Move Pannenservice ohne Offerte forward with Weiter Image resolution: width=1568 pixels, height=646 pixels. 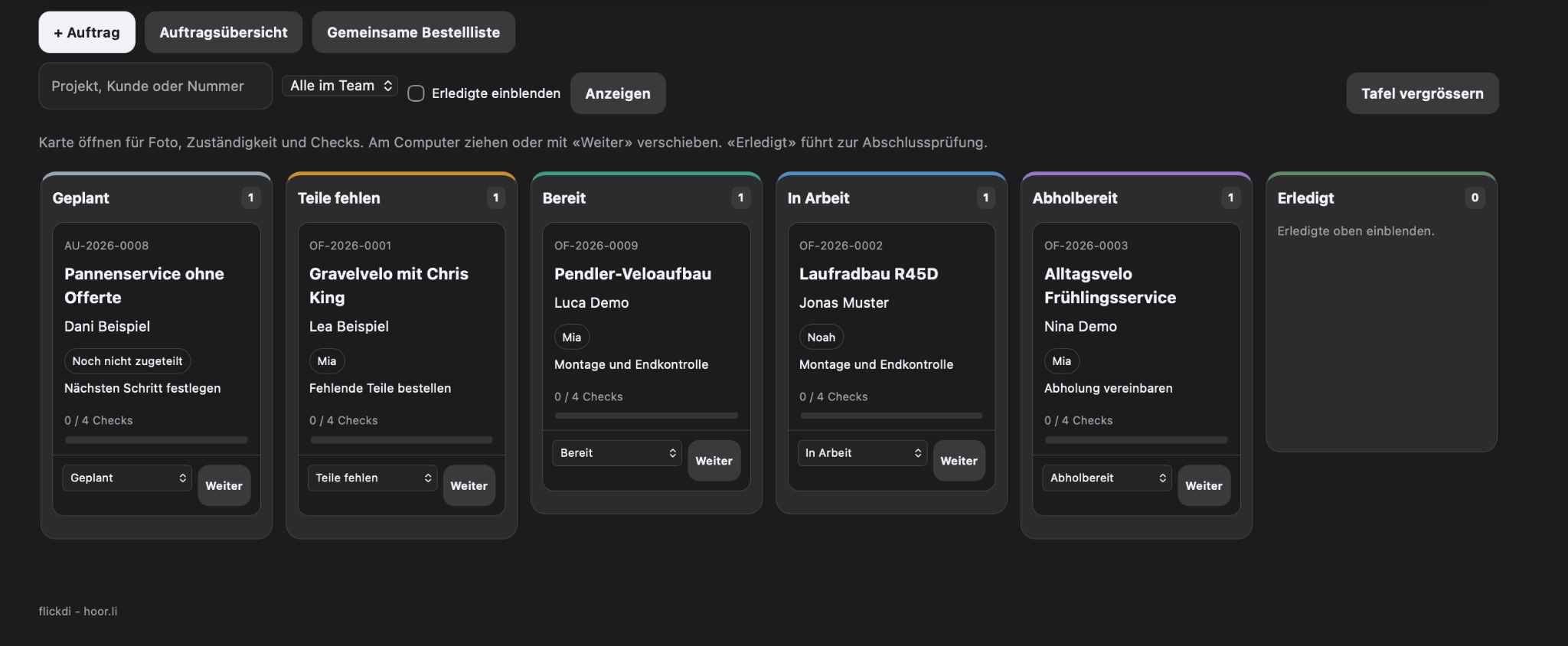(x=224, y=485)
